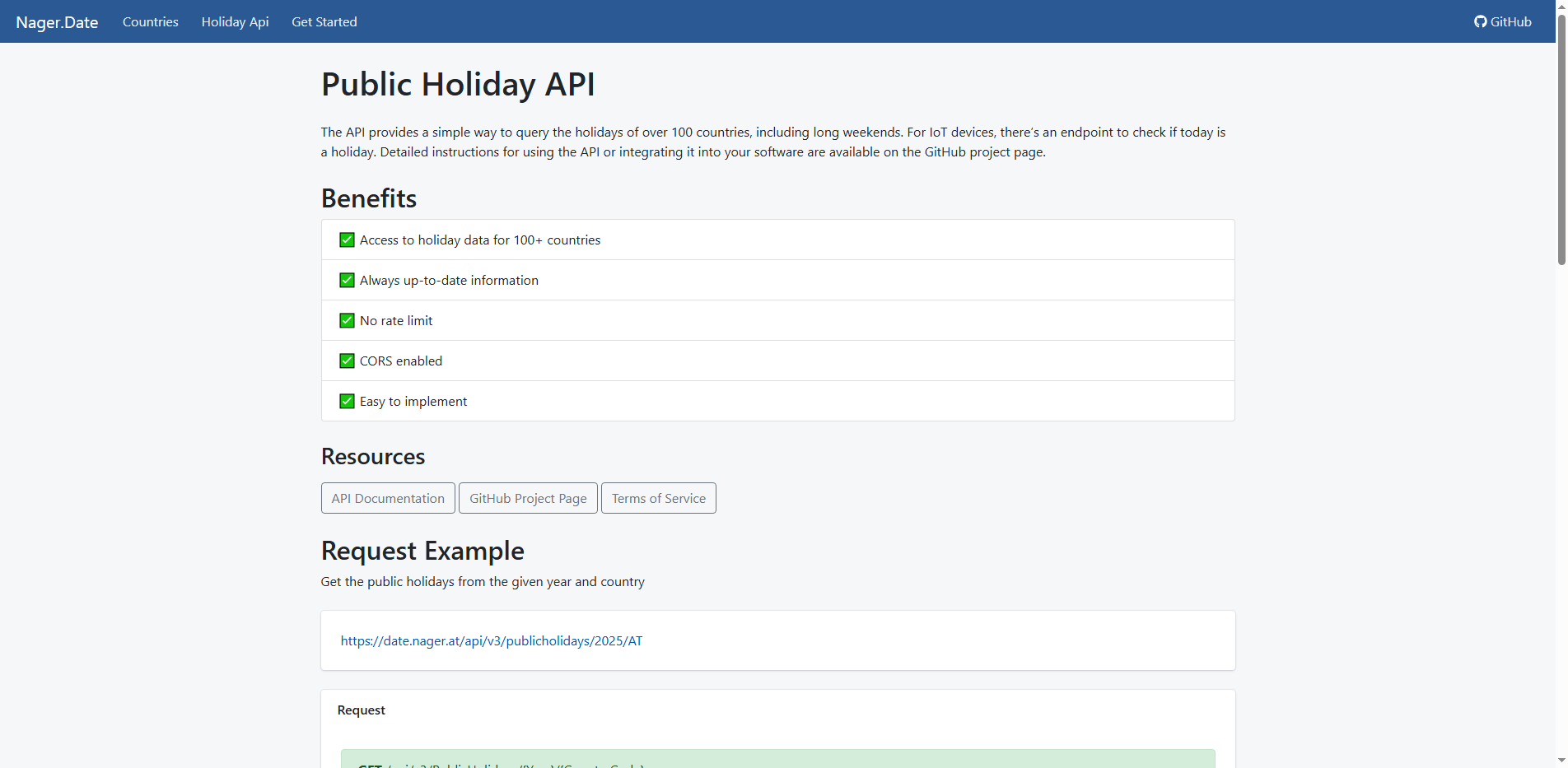Open the publicholidays 2025 AT example URL
This screenshot has height=768, width=1568.
click(492, 640)
